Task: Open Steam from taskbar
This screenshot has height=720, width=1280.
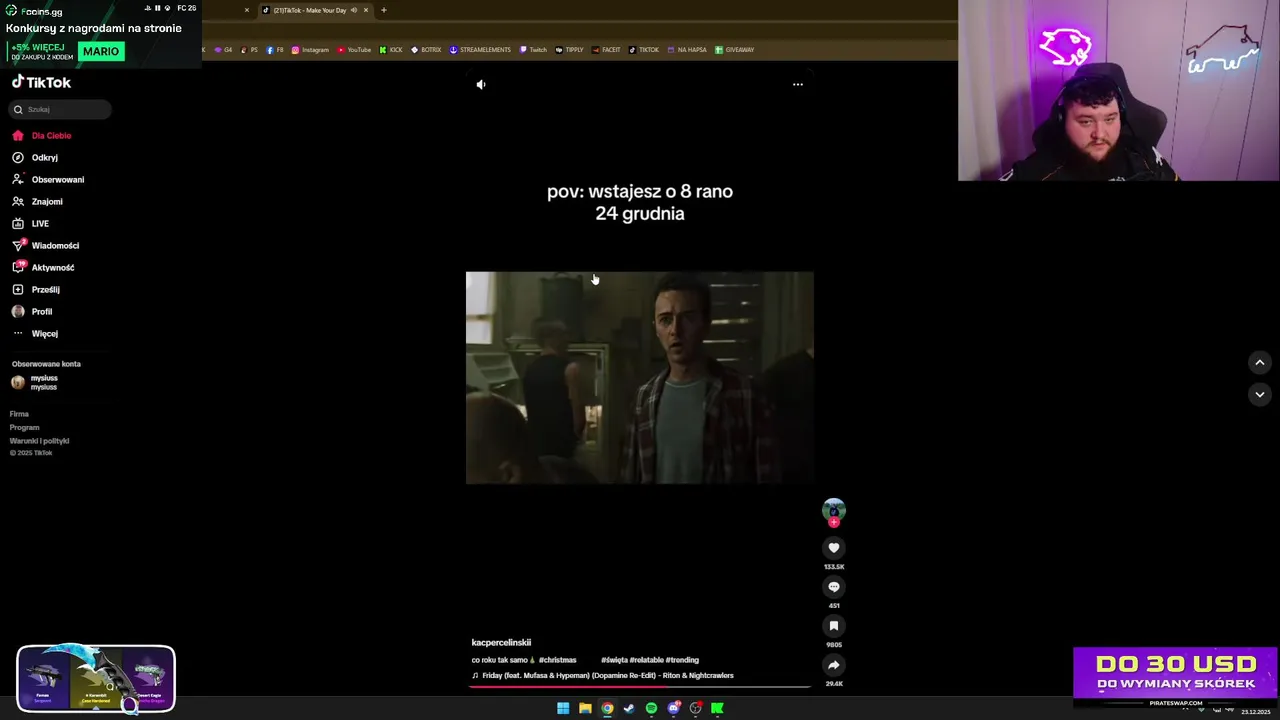Action: (x=629, y=708)
